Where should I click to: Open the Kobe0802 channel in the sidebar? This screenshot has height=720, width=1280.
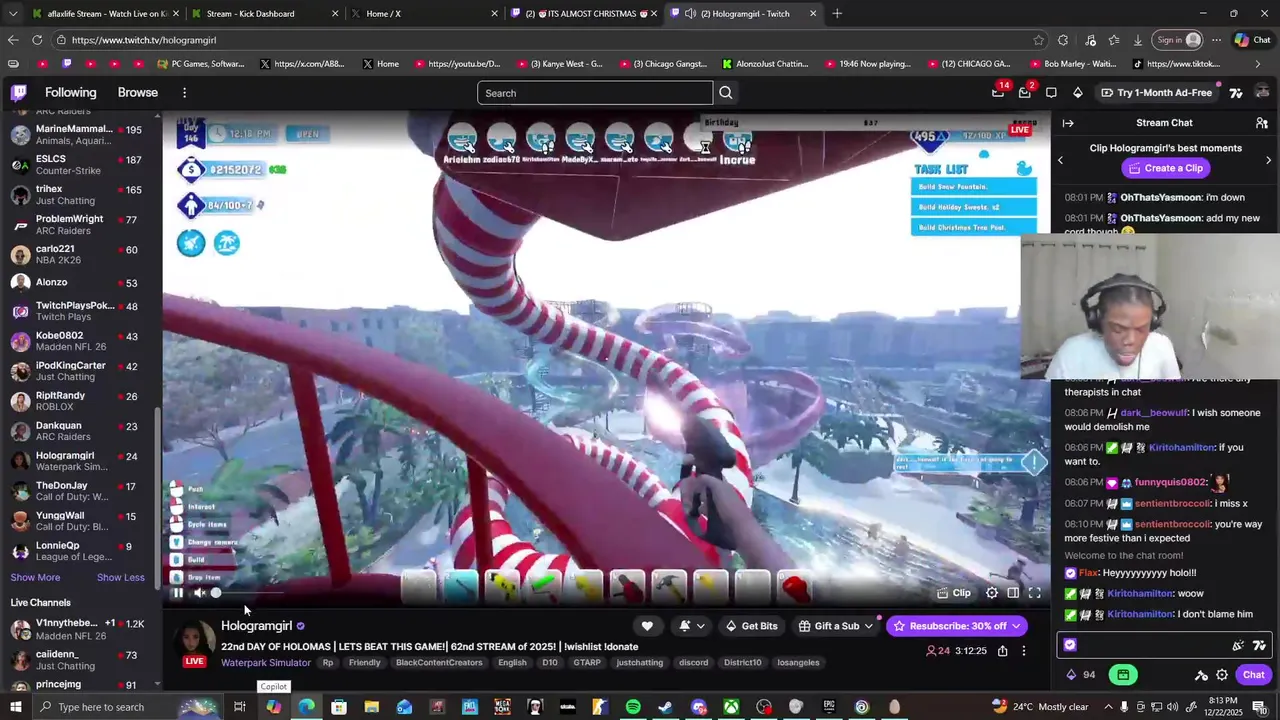point(80,342)
